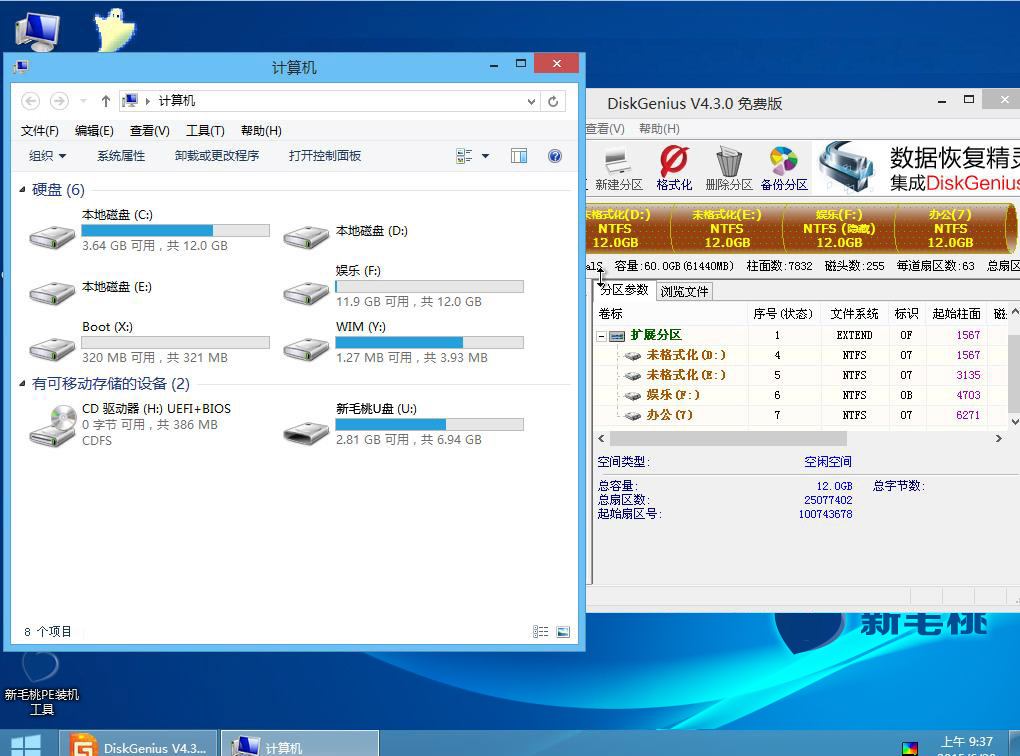This screenshot has height=756, width=1020.
Task: Click the back arrow in Explorer
Action: 31,101
